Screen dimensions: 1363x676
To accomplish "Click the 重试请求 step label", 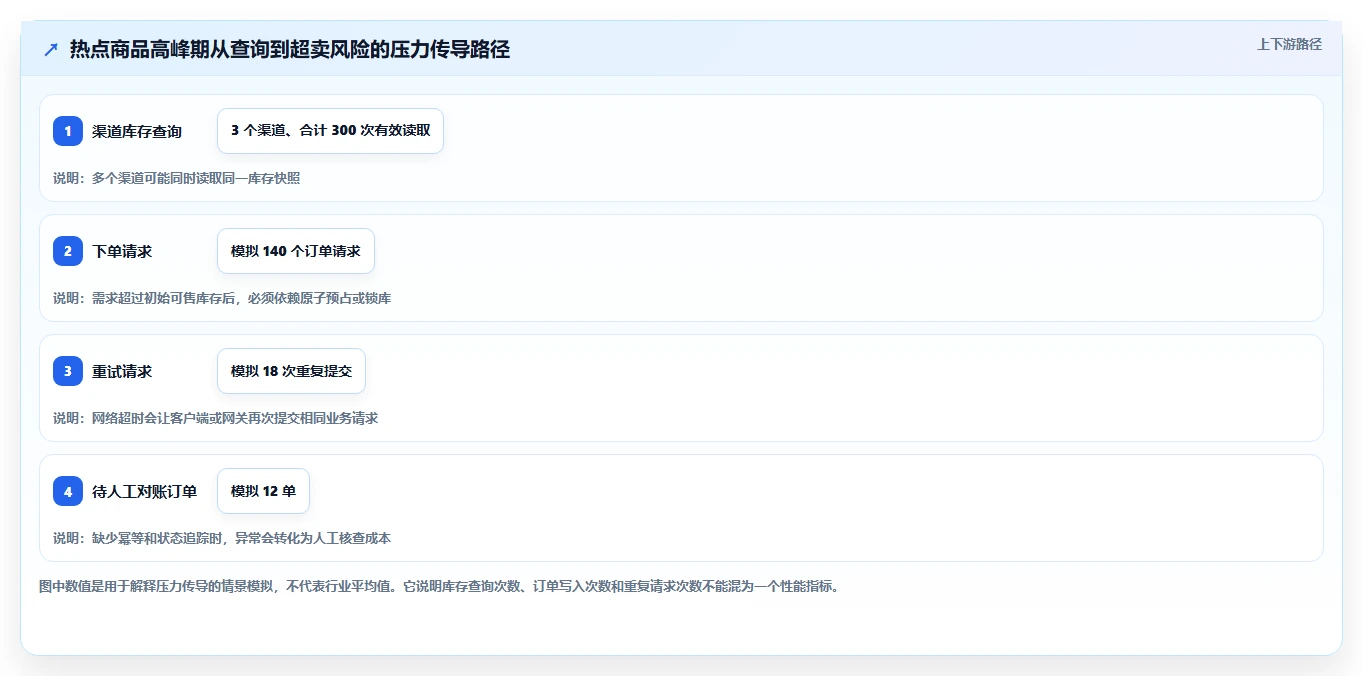I will (x=122, y=371).
